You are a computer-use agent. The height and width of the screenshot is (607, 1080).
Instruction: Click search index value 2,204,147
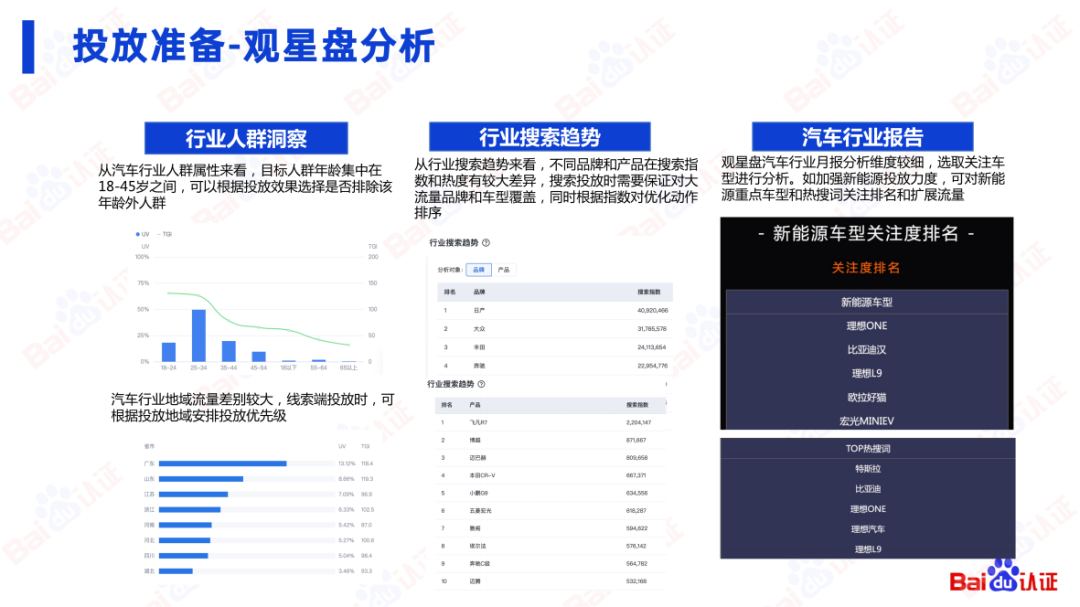(638, 422)
